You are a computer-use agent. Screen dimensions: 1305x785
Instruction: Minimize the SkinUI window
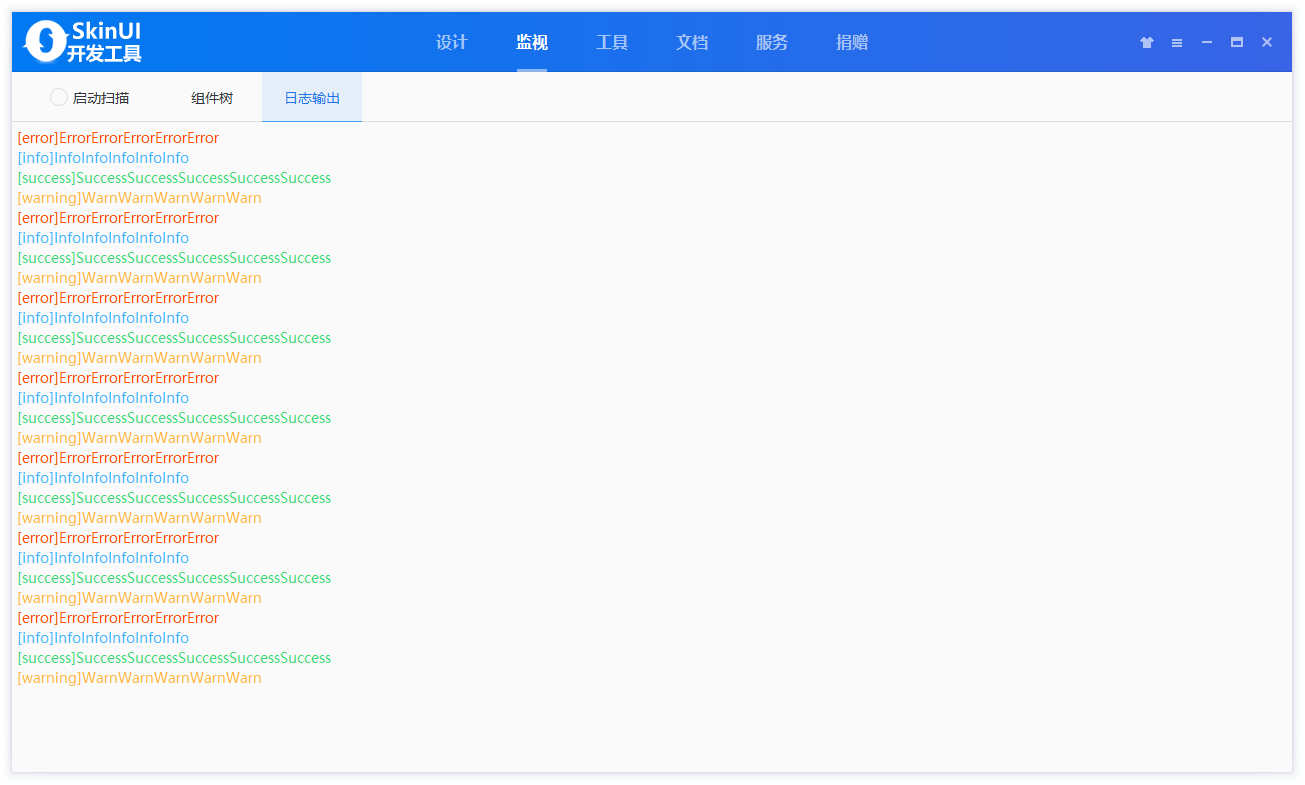pyautogui.click(x=1207, y=42)
